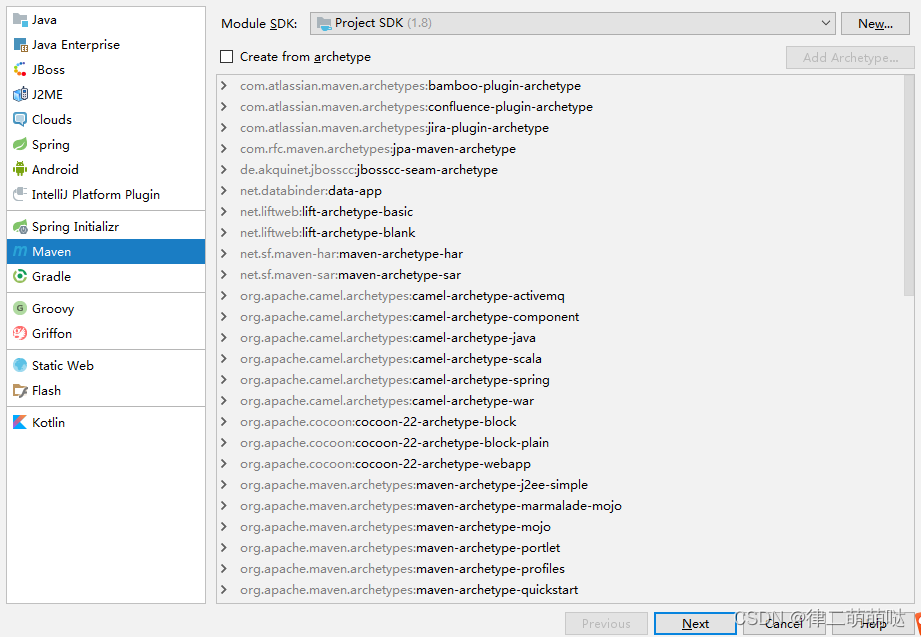921x637 pixels.
Task: Select camel-archetype-component row text
Action: (409, 317)
